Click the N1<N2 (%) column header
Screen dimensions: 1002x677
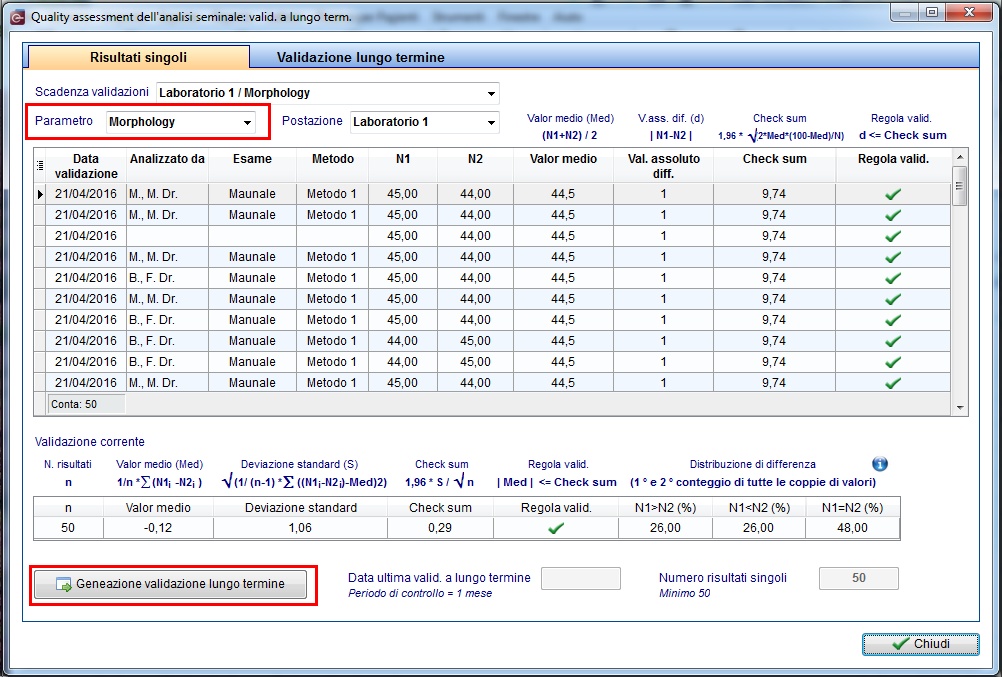759,508
